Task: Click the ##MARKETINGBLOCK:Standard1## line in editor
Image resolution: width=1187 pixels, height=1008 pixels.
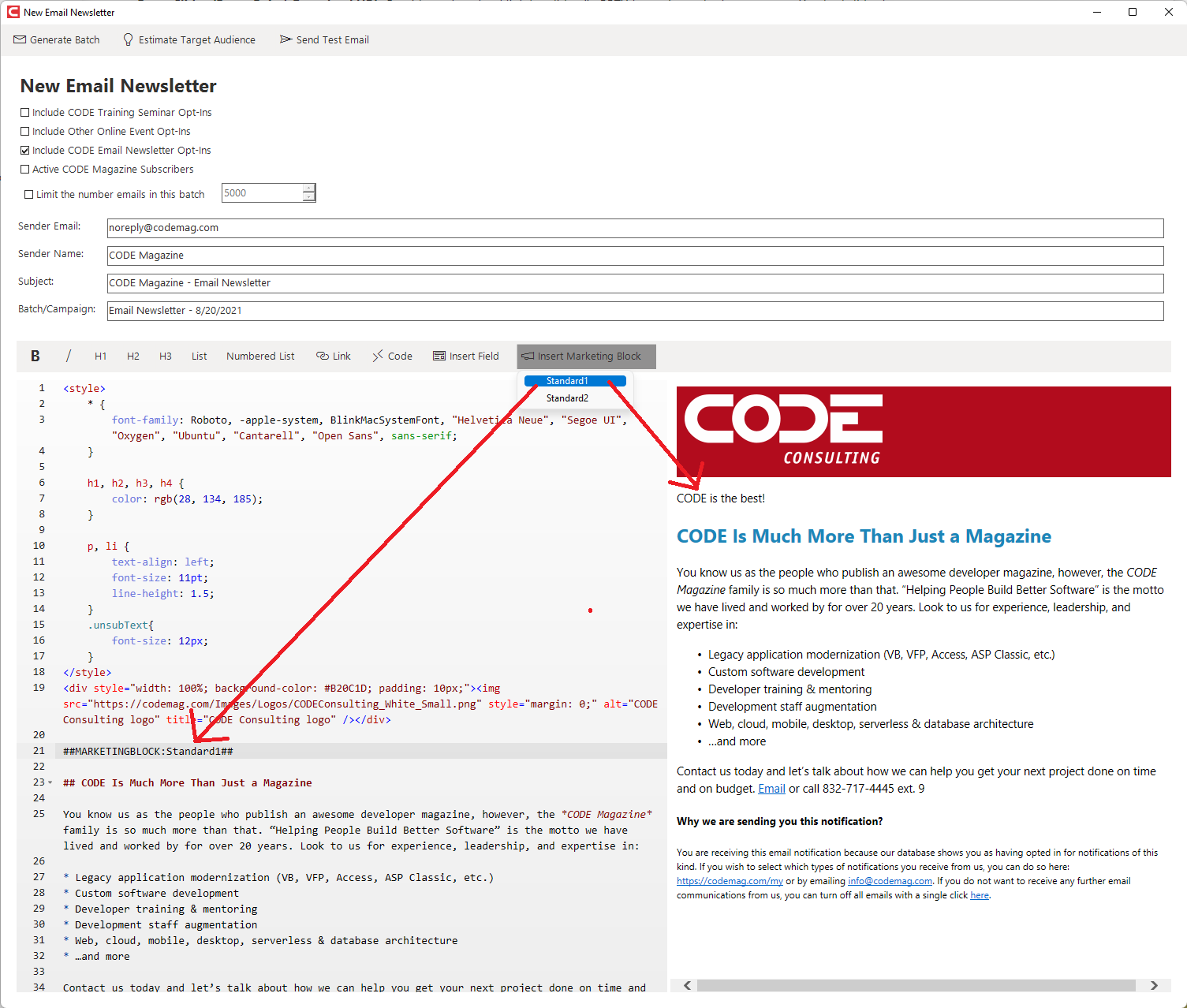Action: (148, 752)
